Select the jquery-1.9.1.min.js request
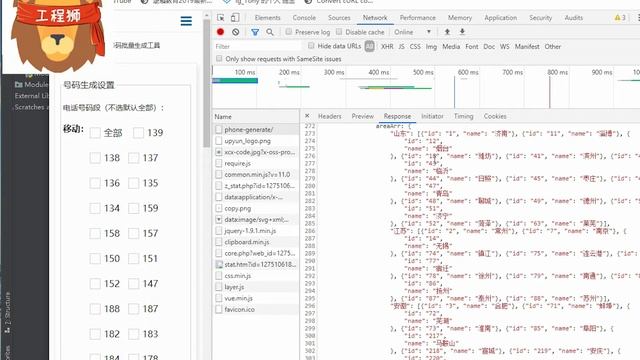This screenshot has height=360, width=640. coord(256,231)
